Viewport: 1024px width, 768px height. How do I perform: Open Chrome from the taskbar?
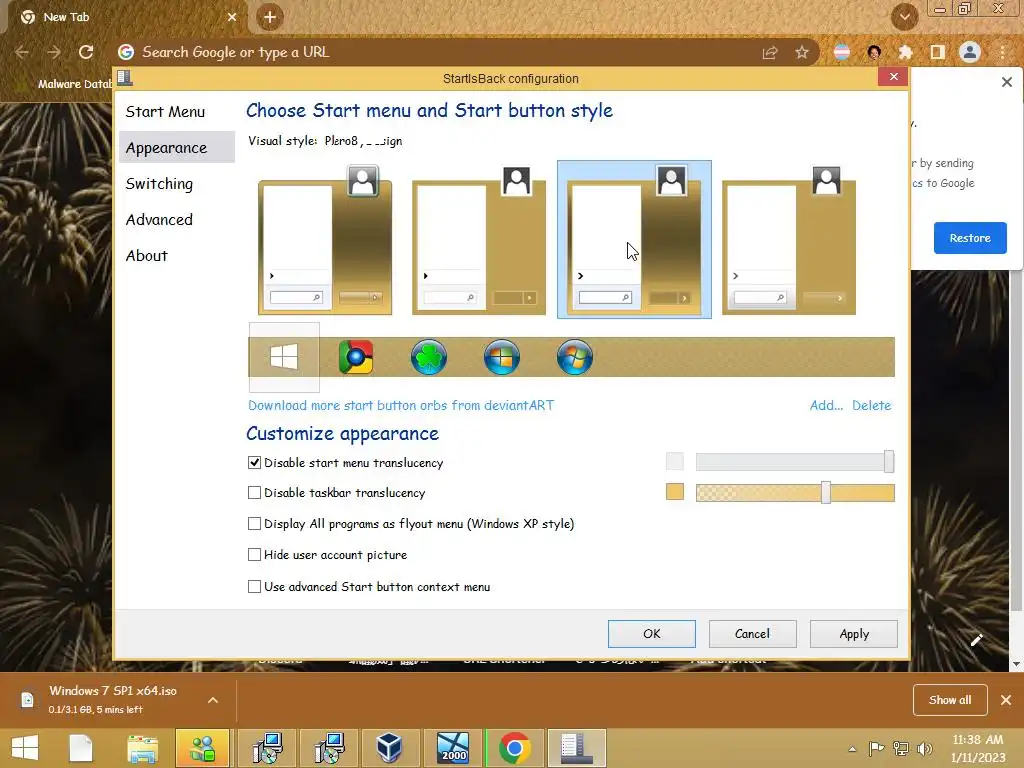(514, 748)
